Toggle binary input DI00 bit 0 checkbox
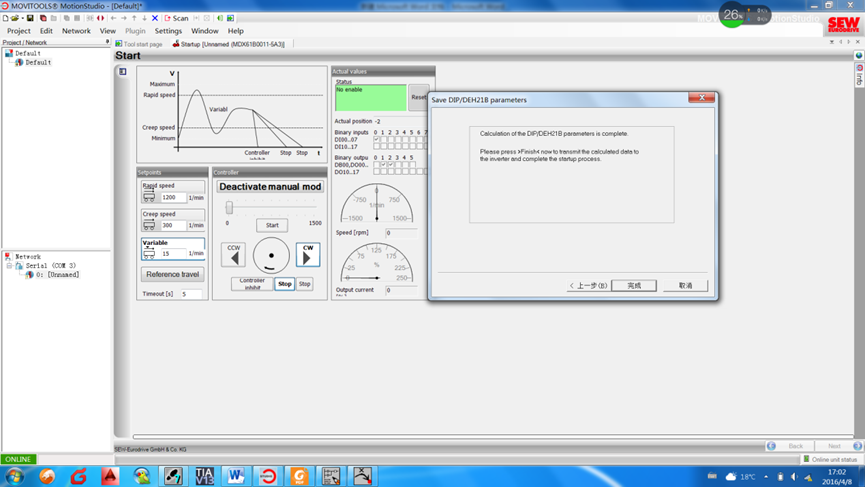Viewport: 865px width, 487px height. 376,139
